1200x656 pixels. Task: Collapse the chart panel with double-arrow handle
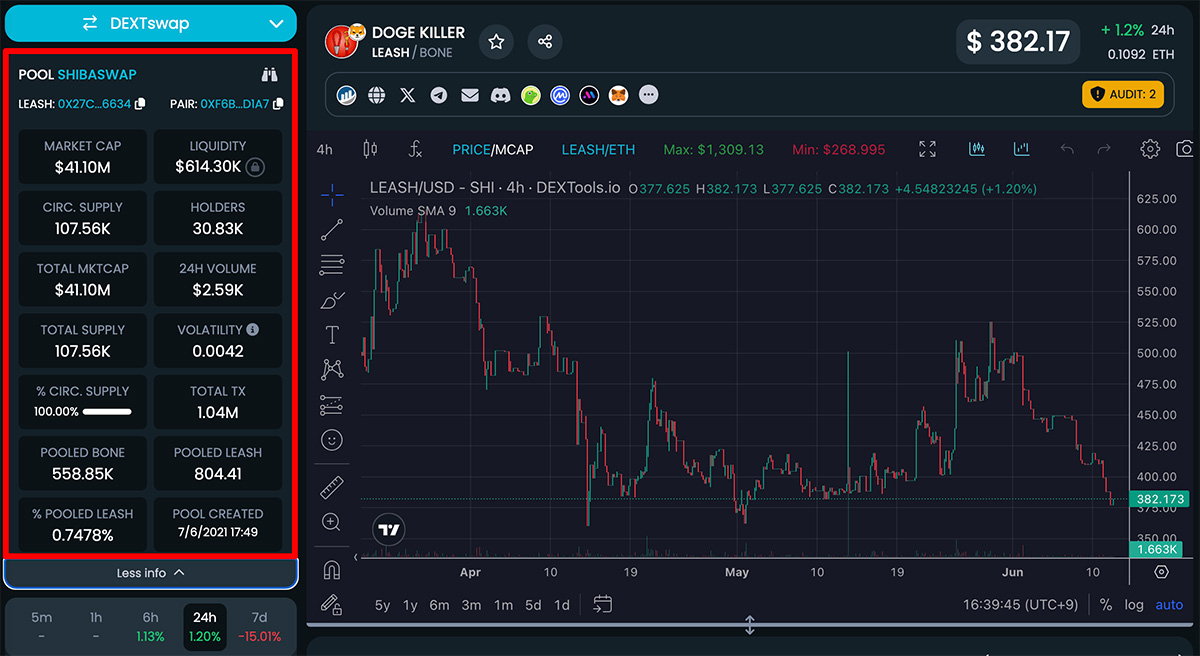pos(749,626)
